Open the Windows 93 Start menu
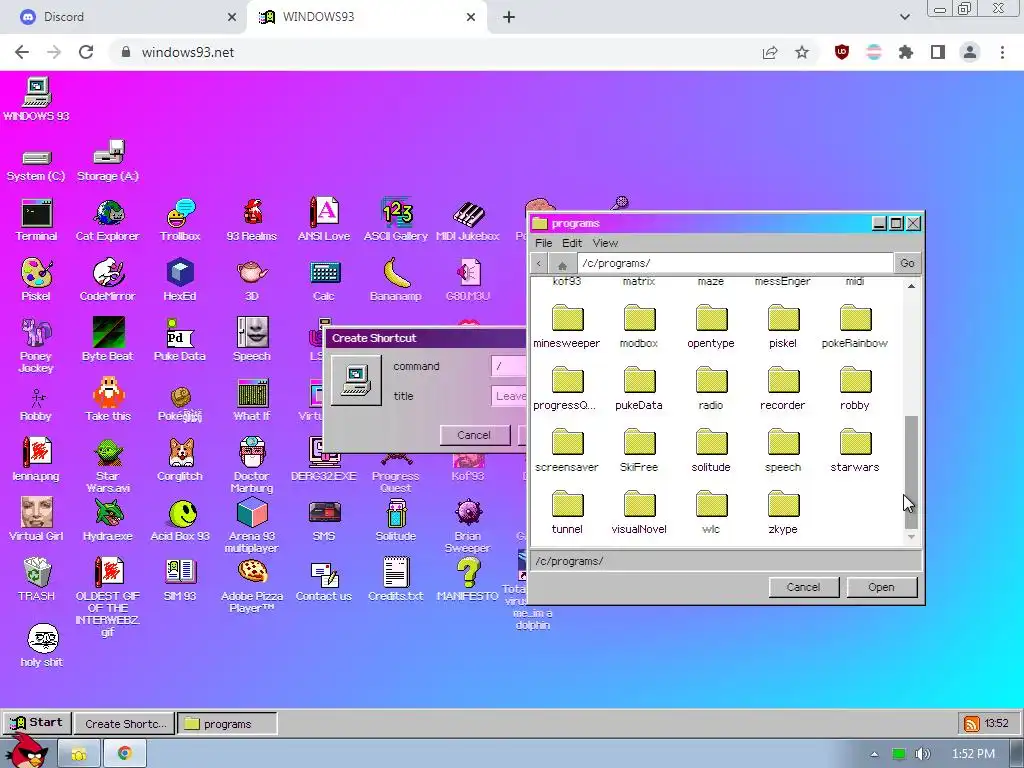The height and width of the screenshot is (768, 1024). (37, 723)
